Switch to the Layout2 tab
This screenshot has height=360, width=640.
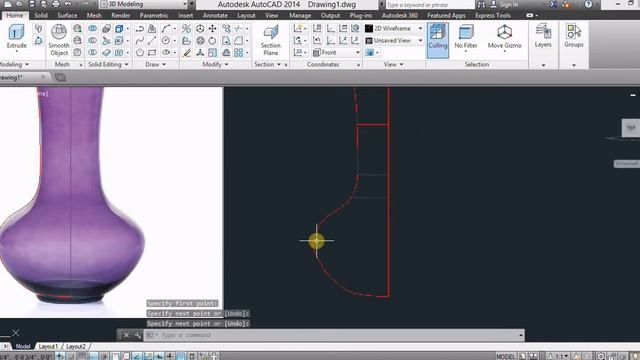tap(76, 347)
